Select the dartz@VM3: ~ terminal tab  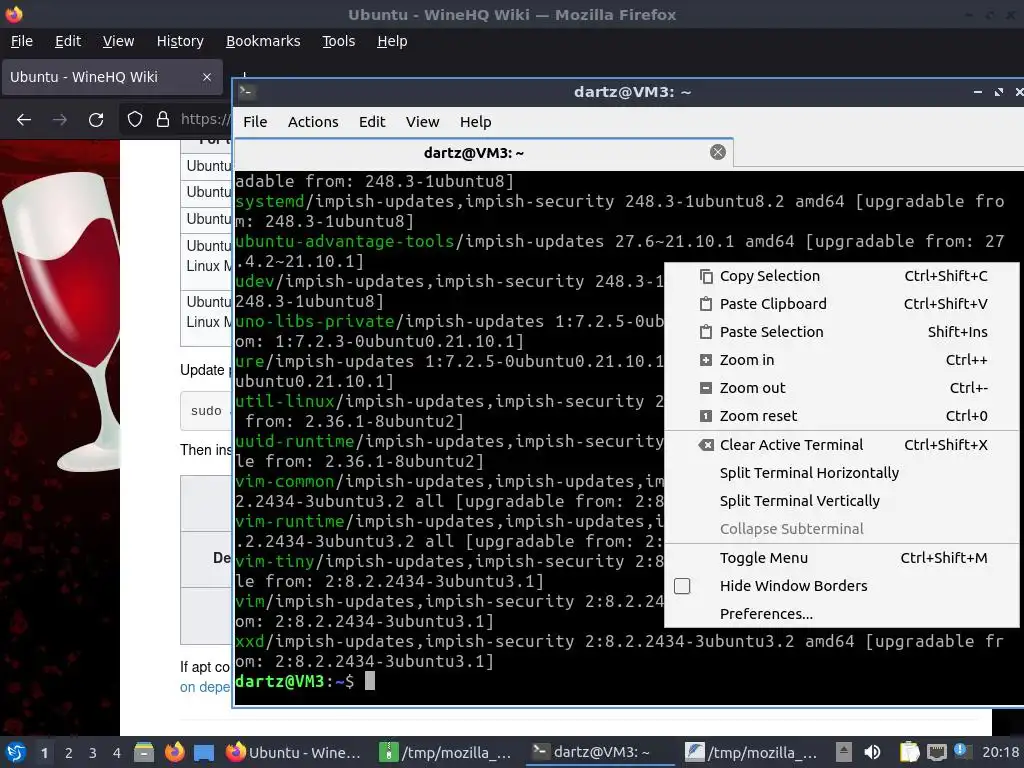483,153
